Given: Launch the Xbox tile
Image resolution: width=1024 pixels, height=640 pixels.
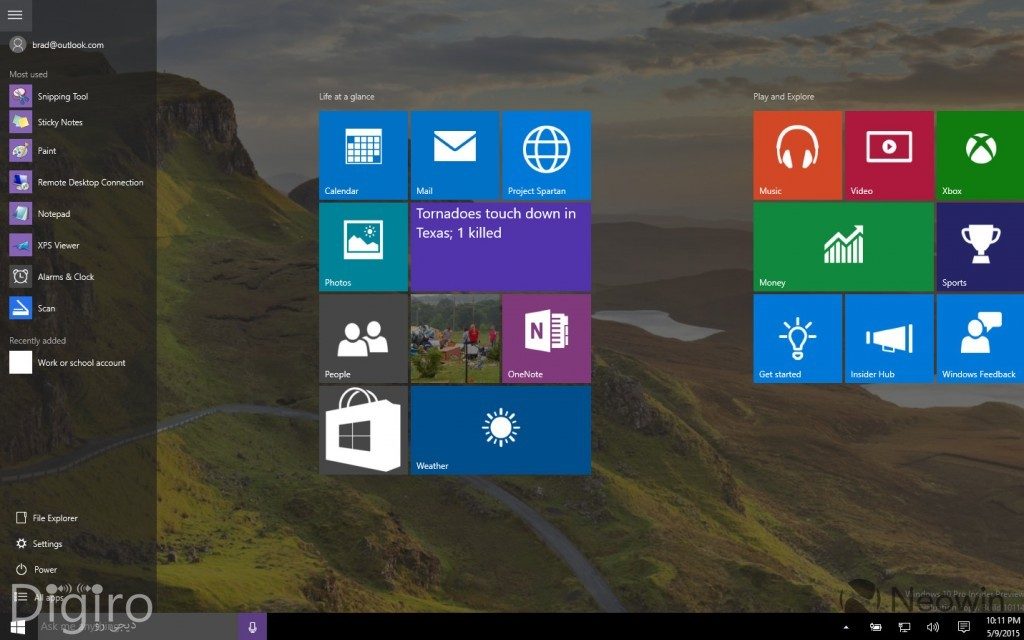Looking at the screenshot, I should pos(980,155).
